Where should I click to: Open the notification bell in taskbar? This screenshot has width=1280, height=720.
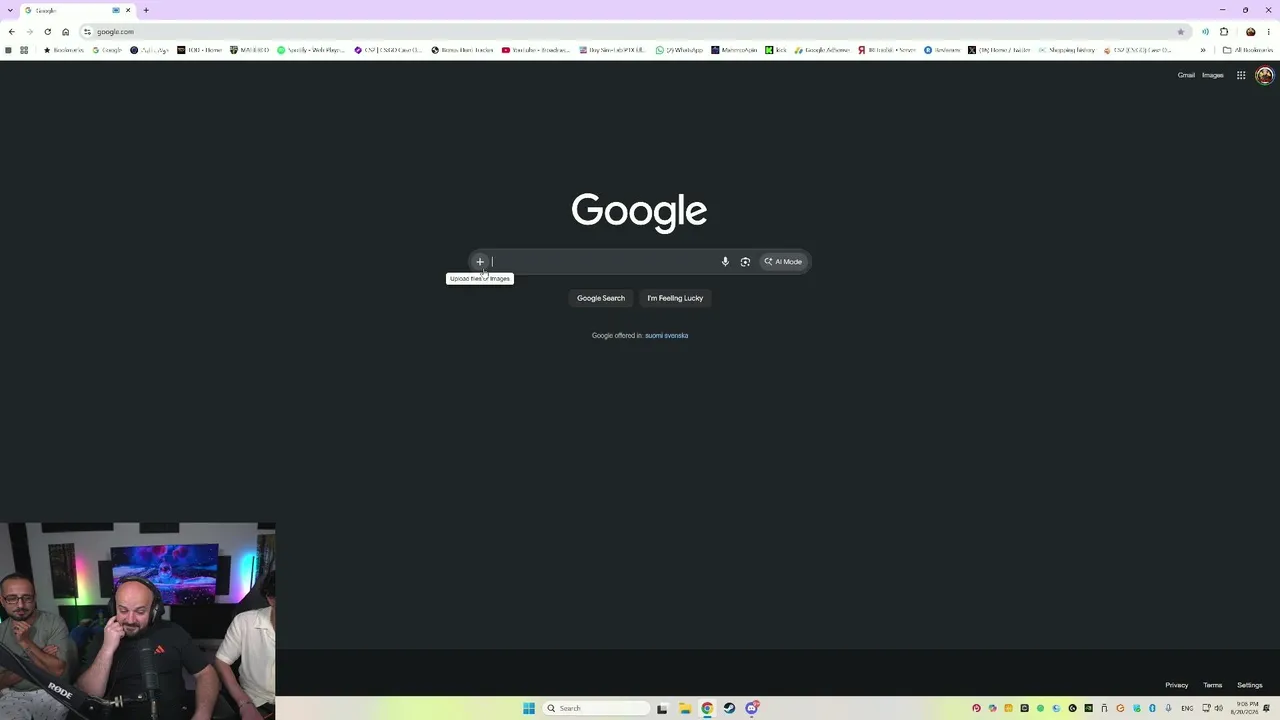pyautogui.click(x=1267, y=708)
